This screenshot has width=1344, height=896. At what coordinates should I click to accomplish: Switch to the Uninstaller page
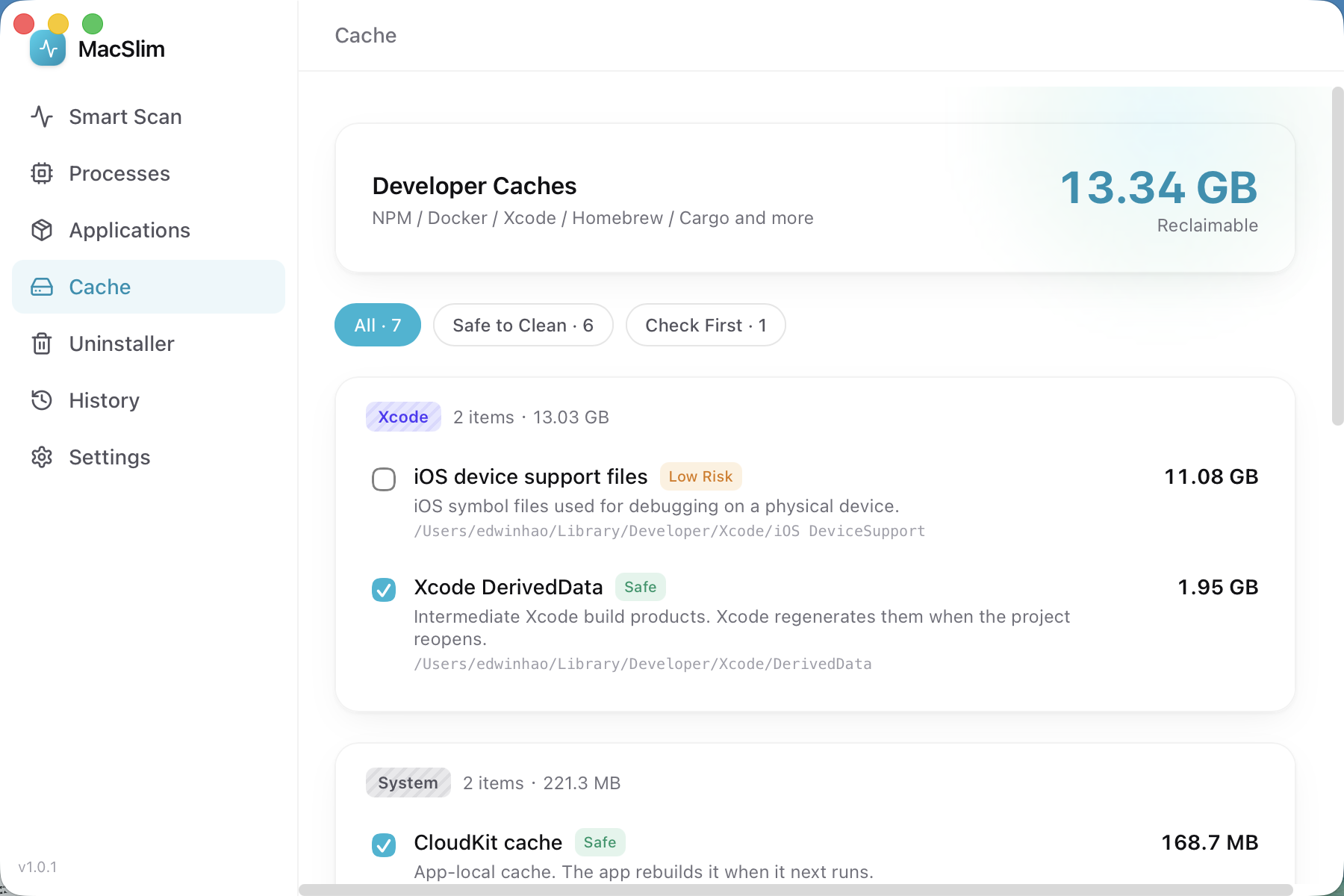pos(149,343)
